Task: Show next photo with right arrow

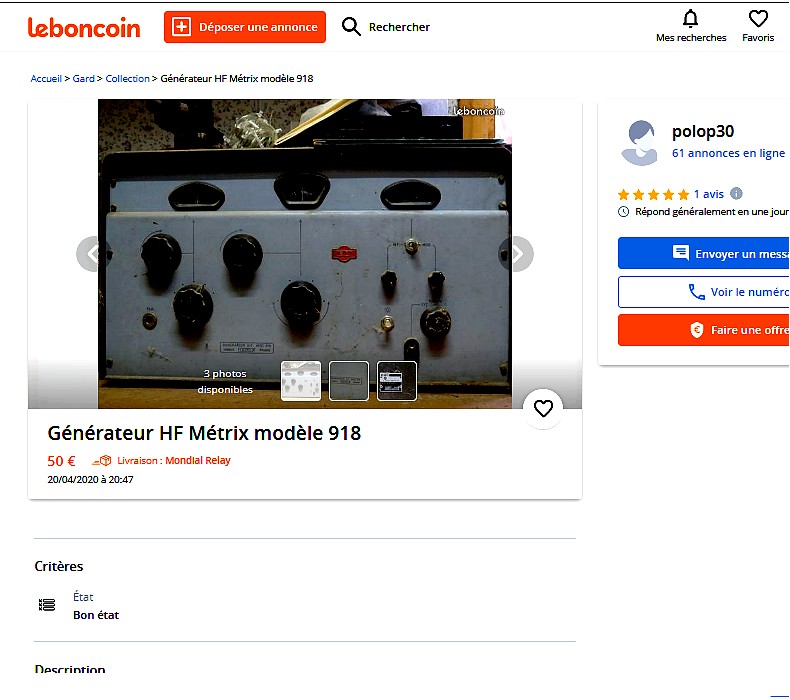Action: 517,253
